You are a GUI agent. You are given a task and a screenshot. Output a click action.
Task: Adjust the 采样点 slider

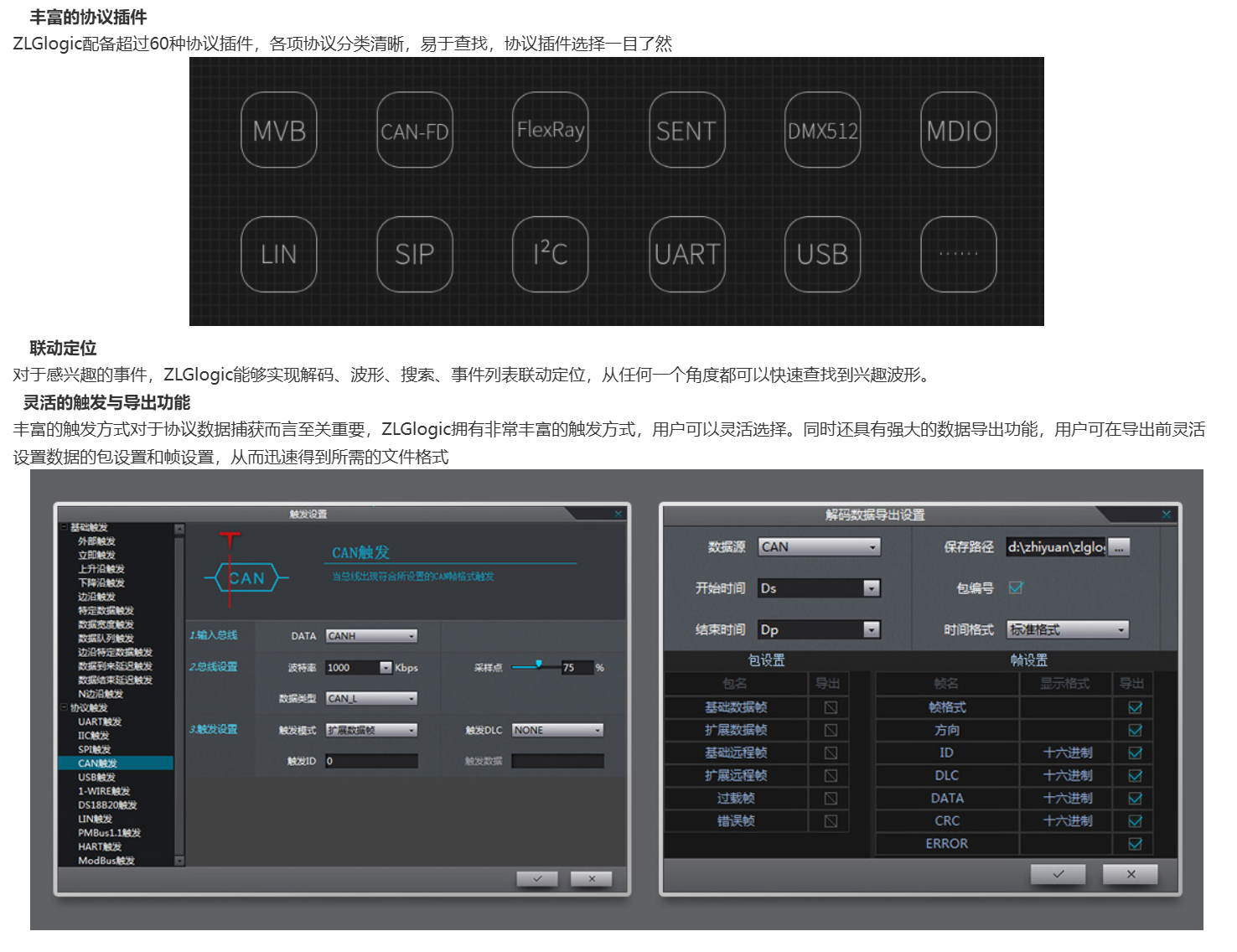pos(539,665)
